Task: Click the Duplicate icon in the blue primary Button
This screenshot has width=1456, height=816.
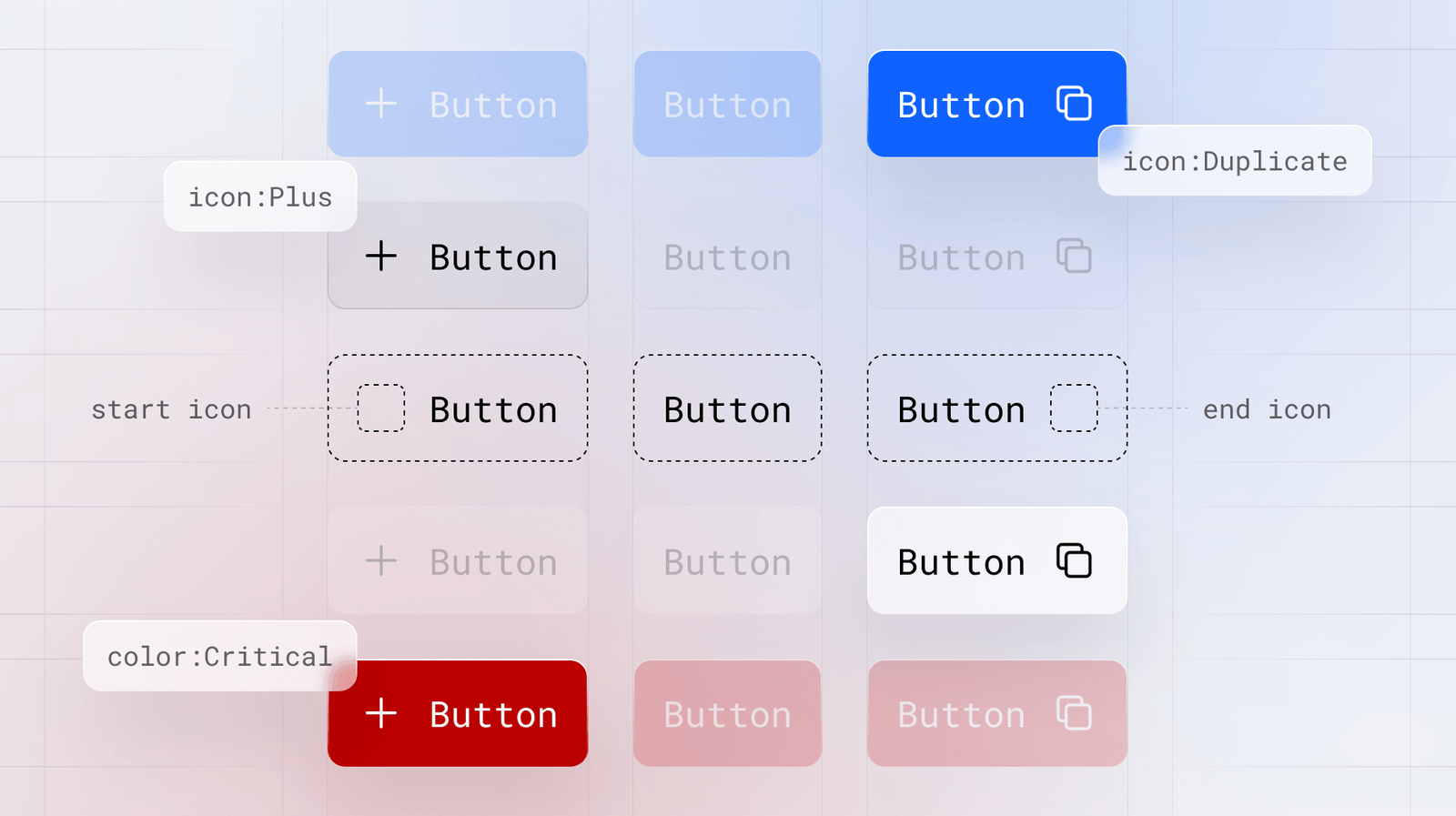Action: point(1074,103)
